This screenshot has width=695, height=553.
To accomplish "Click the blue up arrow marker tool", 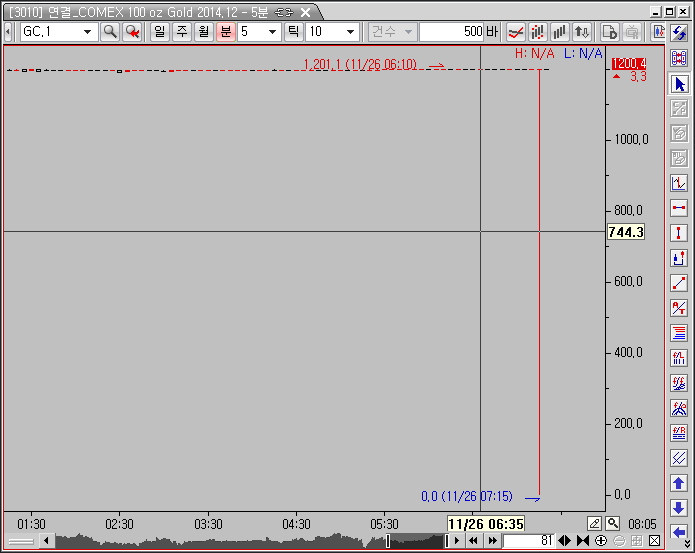I will click(x=679, y=483).
